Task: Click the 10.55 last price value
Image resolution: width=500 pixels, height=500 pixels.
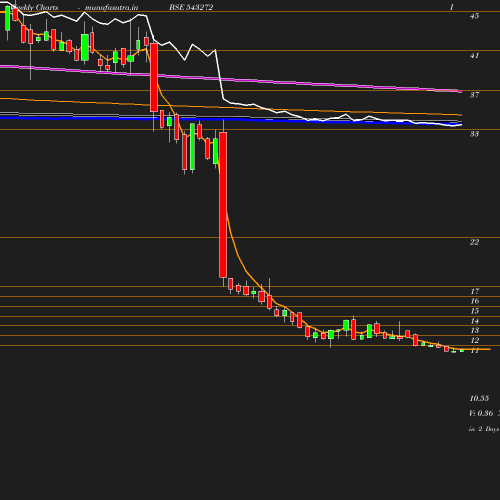Action: click(479, 398)
